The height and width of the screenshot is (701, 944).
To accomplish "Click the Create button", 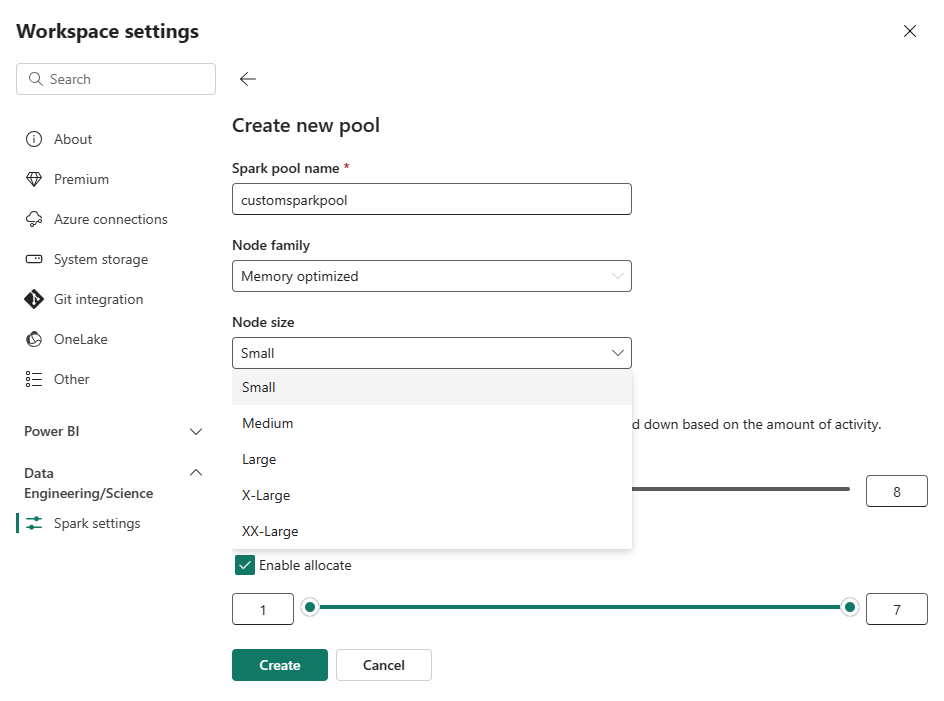I will (280, 665).
